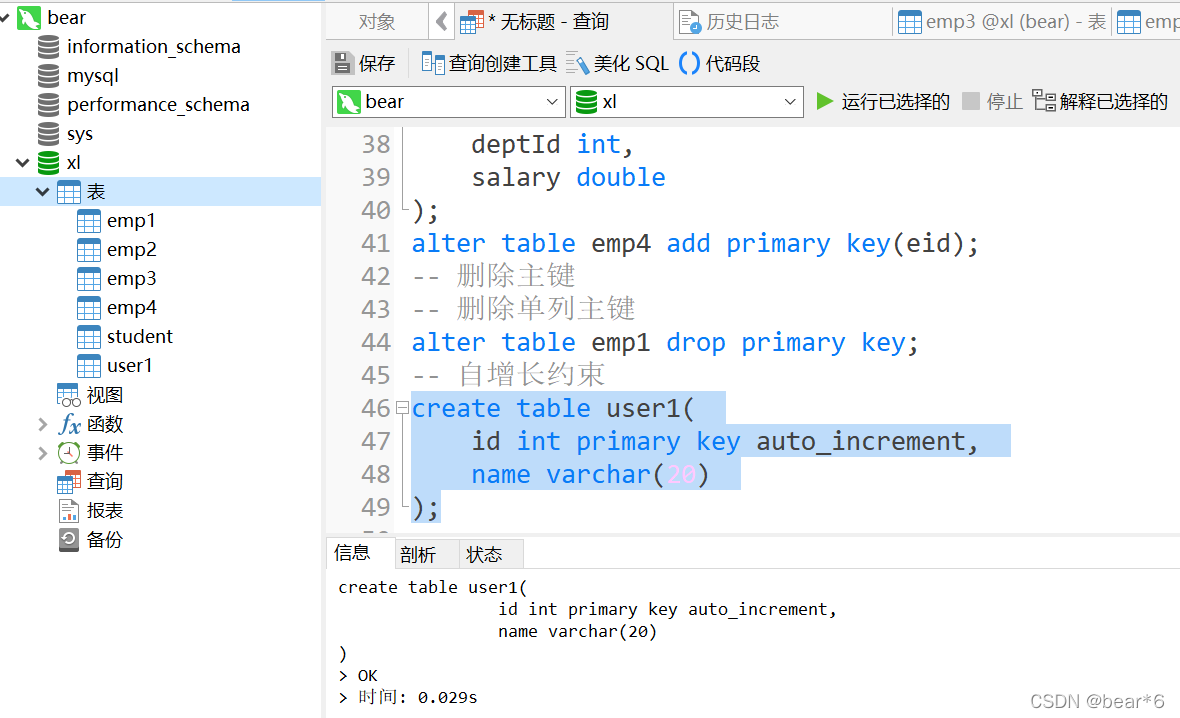The height and width of the screenshot is (718, 1180).
Task: Click the tab scroll left arrow
Action: (x=442, y=22)
